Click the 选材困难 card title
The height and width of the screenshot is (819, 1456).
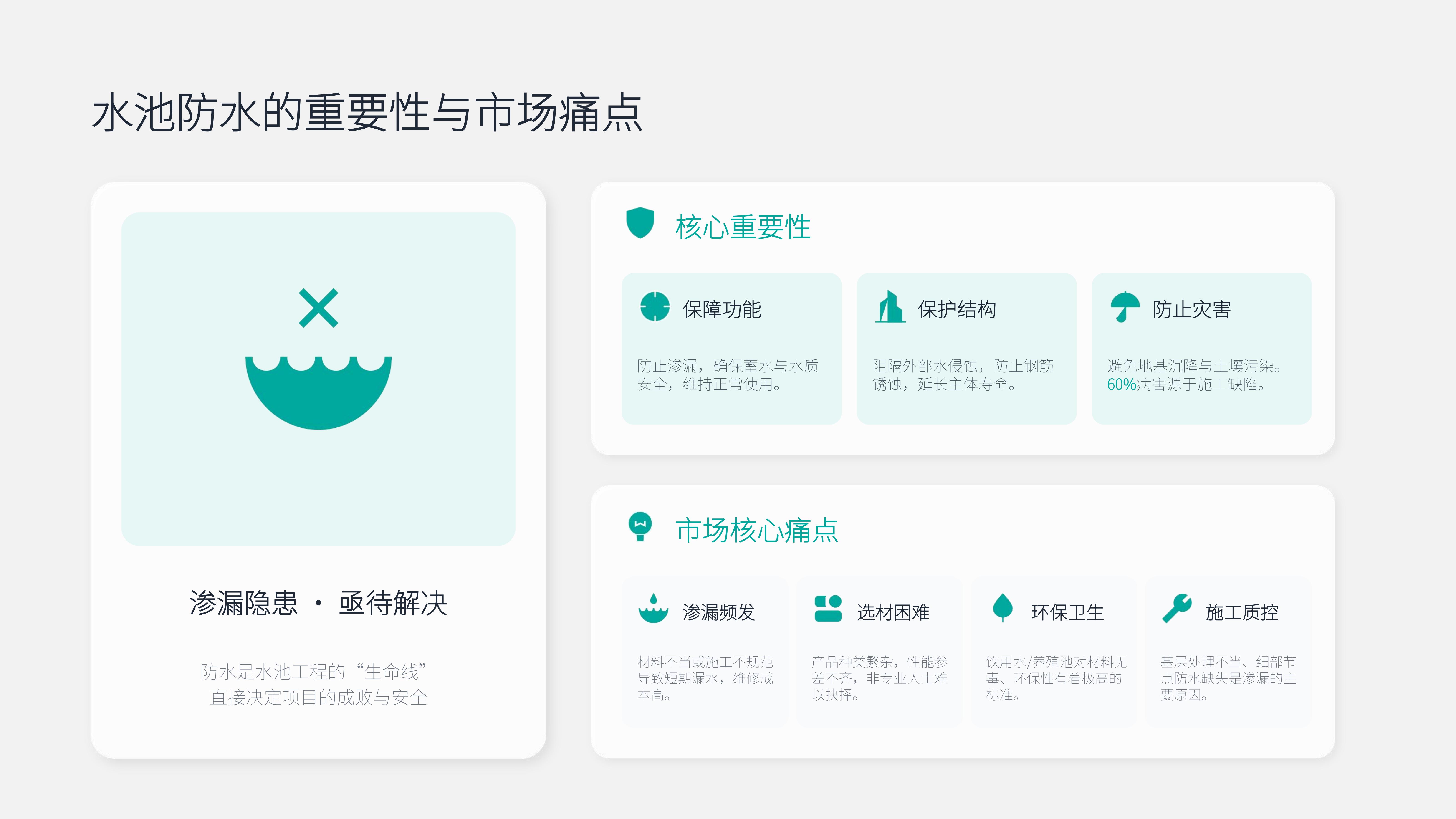893,612
